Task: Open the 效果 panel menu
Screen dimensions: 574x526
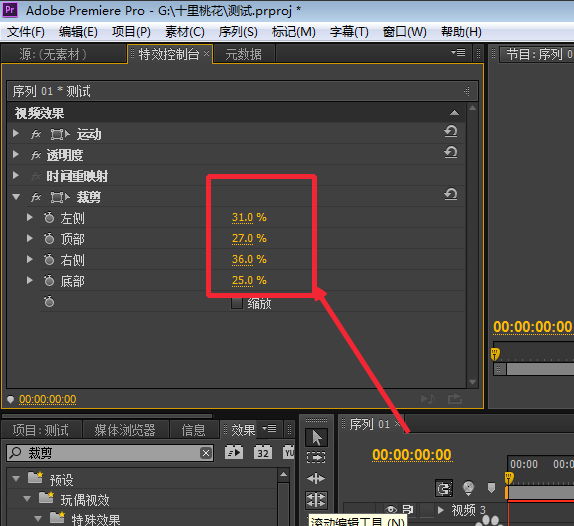Action: click(269, 428)
